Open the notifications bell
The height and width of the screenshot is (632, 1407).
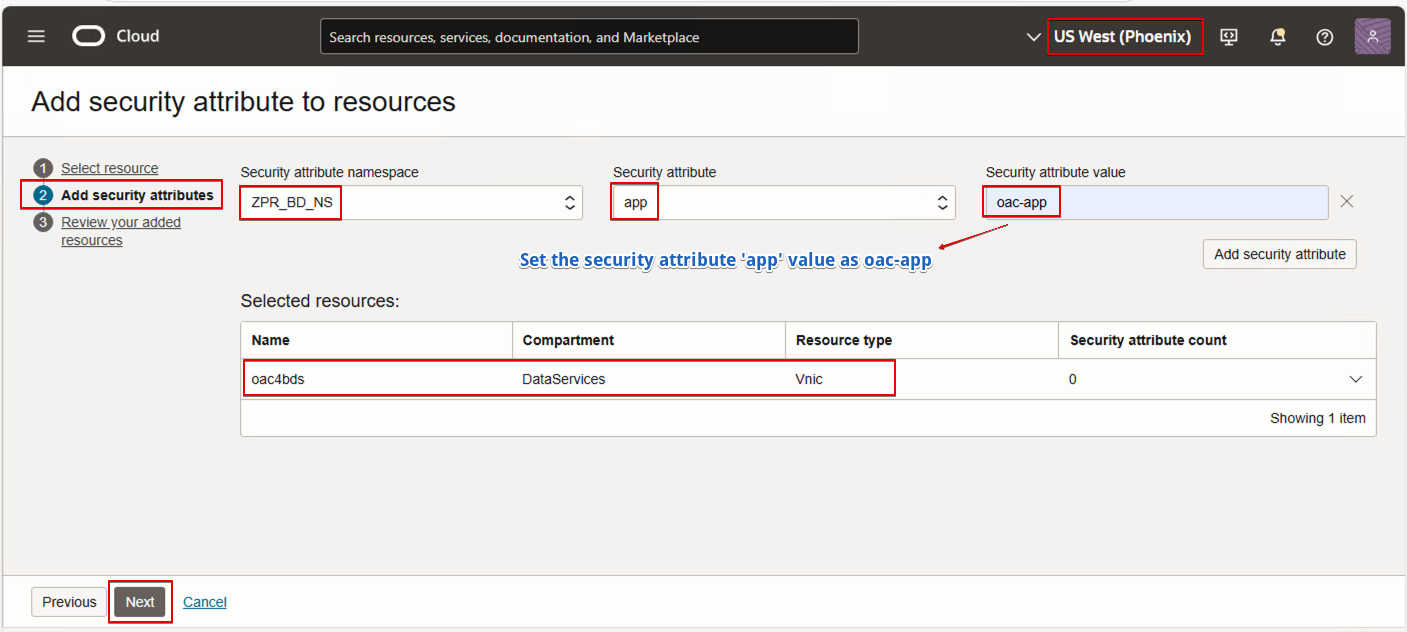[x=1277, y=37]
